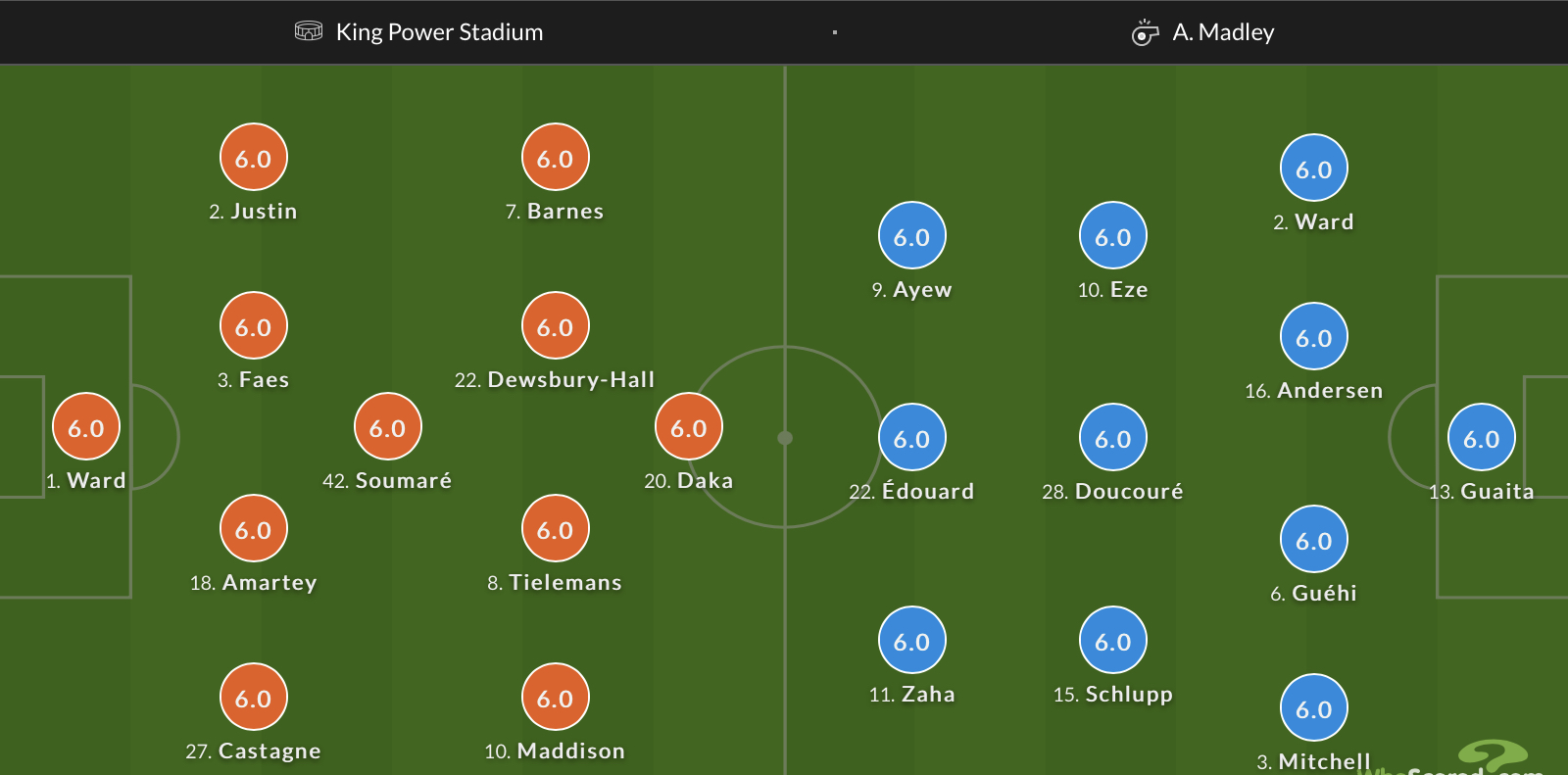
Task: Click Castagne's orange player badge
Action: [x=254, y=698]
